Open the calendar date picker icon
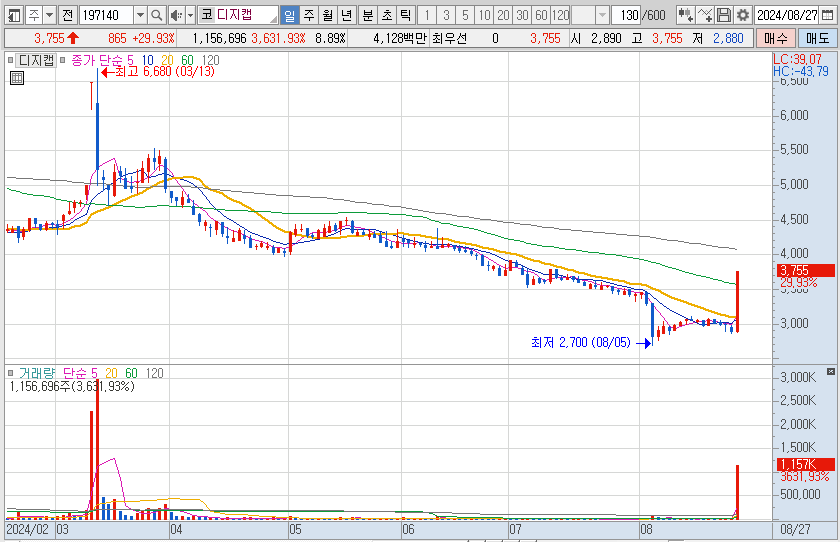This screenshot has width=840, height=542. point(827,15)
